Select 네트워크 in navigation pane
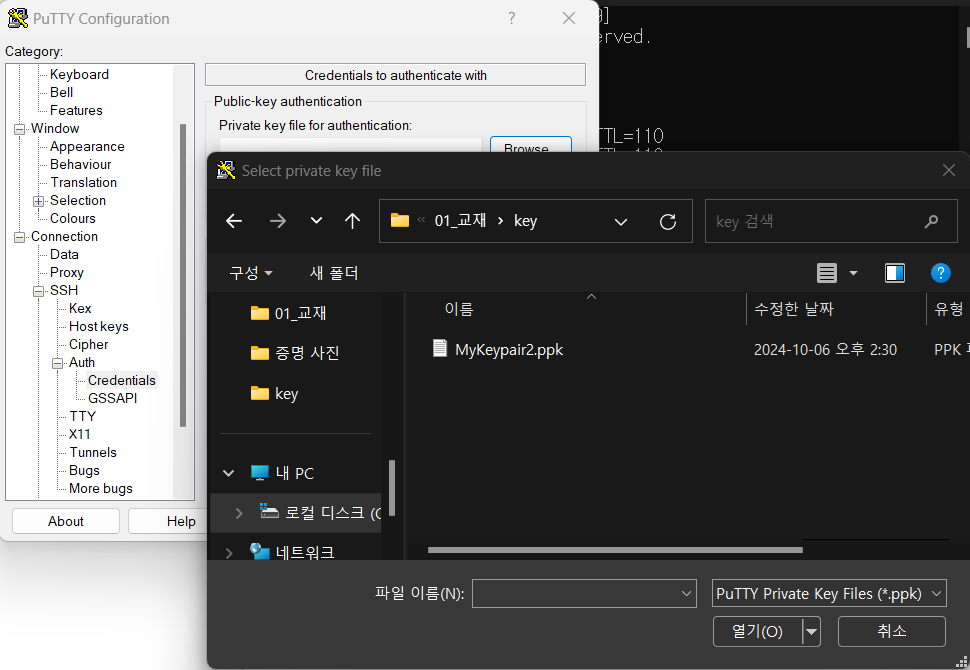 click(292, 552)
